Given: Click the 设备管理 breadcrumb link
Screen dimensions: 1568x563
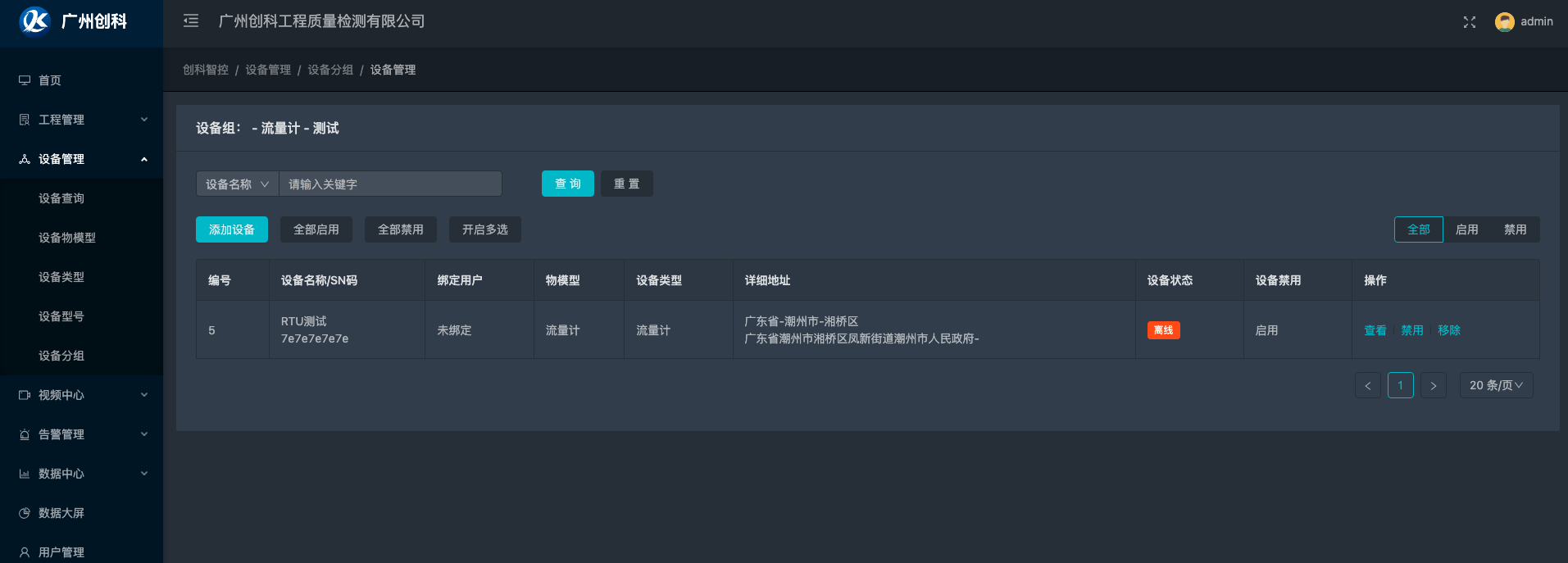Looking at the screenshot, I should [x=268, y=70].
